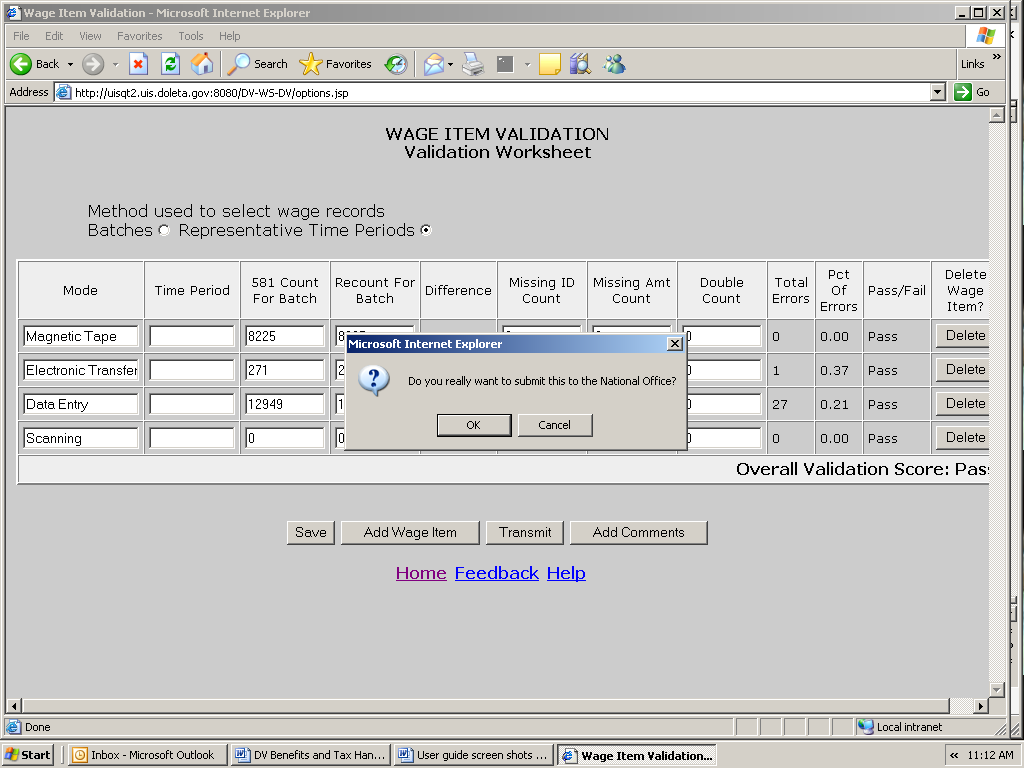The width and height of the screenshot is (1024, 768).
Task: Open the Tools menu
Action: point(190,36)
